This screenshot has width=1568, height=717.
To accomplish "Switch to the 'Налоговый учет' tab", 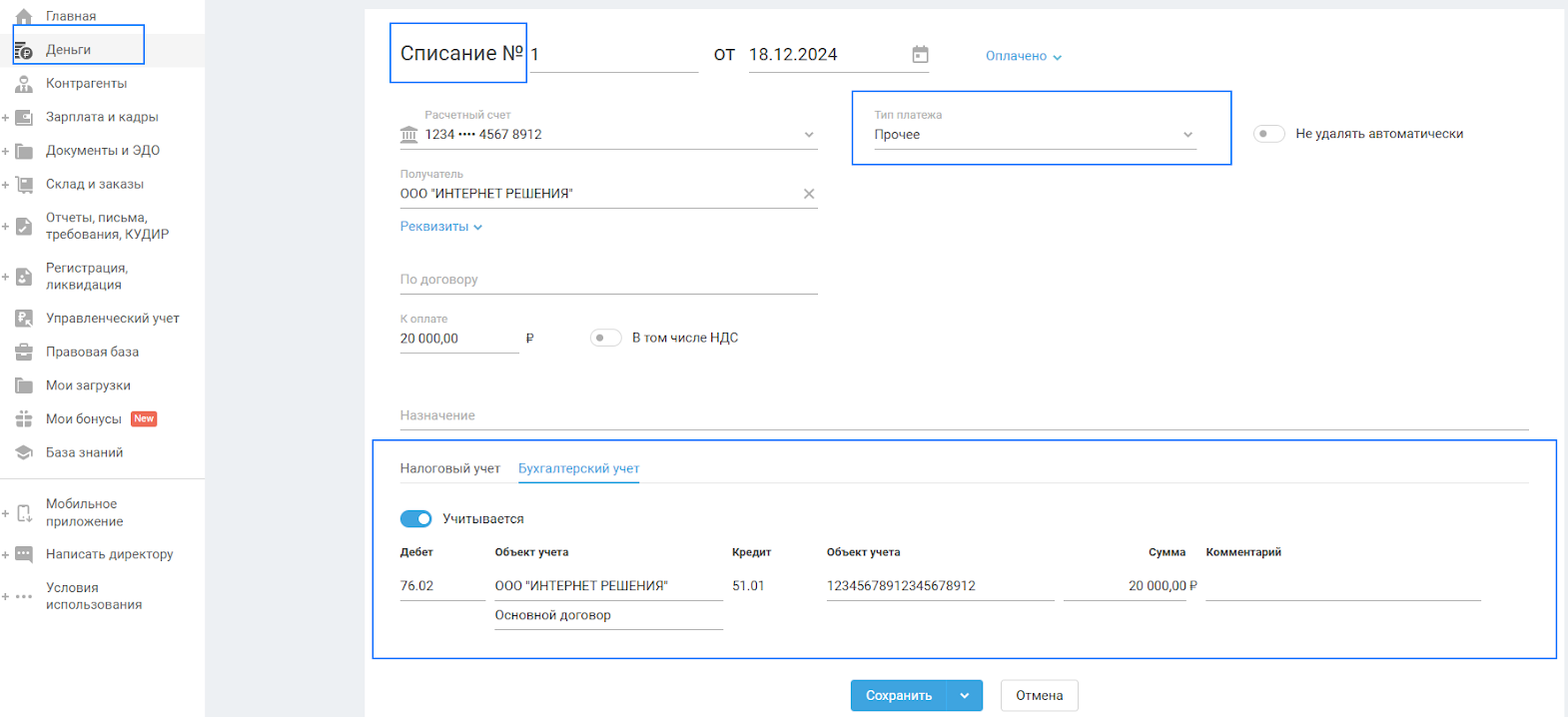I will point(449,468).
